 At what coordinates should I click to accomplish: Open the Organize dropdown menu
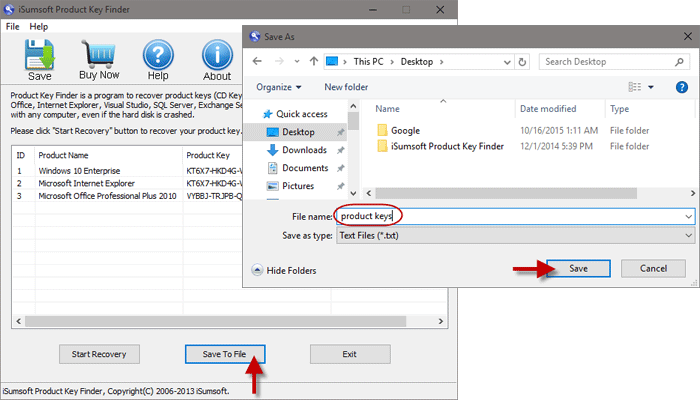[x=278, y=87]
